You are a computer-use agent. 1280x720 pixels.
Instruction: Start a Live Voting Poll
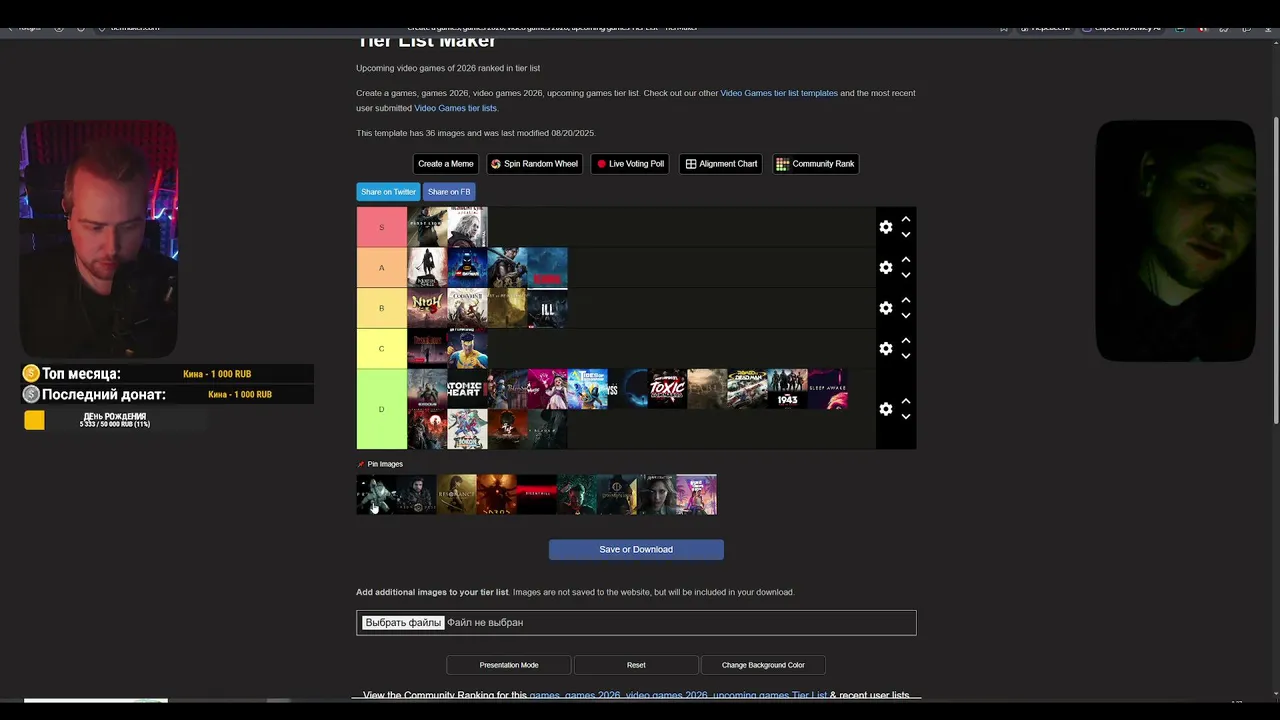[630, 164]
